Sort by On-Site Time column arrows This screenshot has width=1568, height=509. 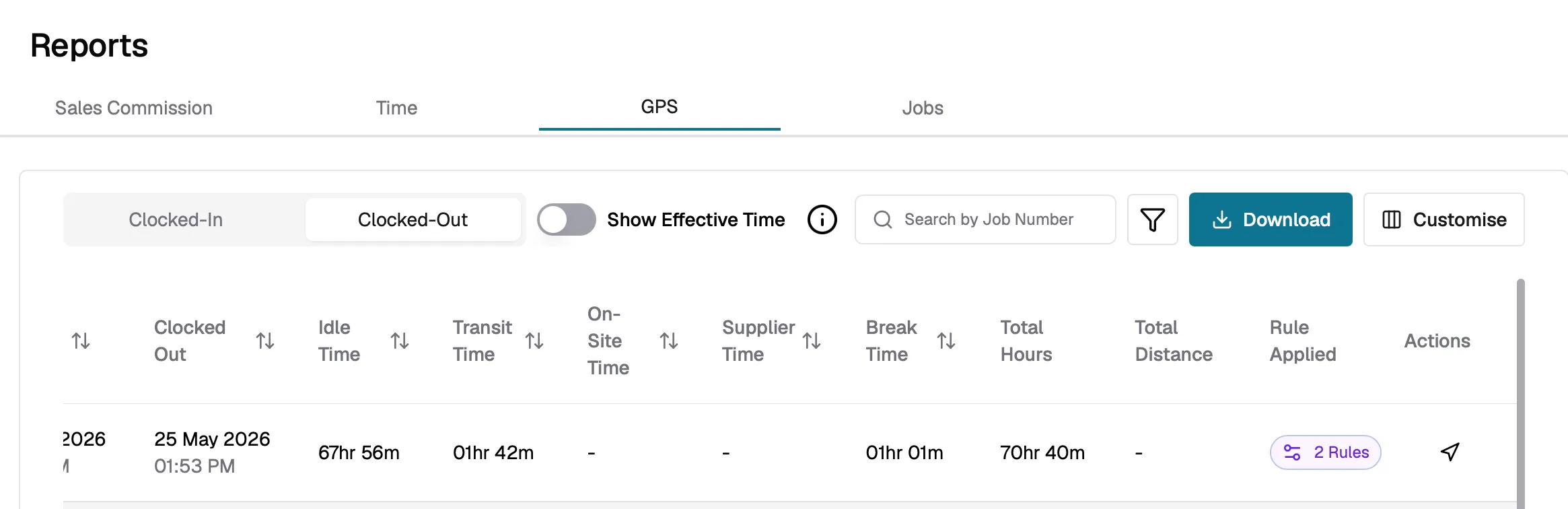coord(669,341)
